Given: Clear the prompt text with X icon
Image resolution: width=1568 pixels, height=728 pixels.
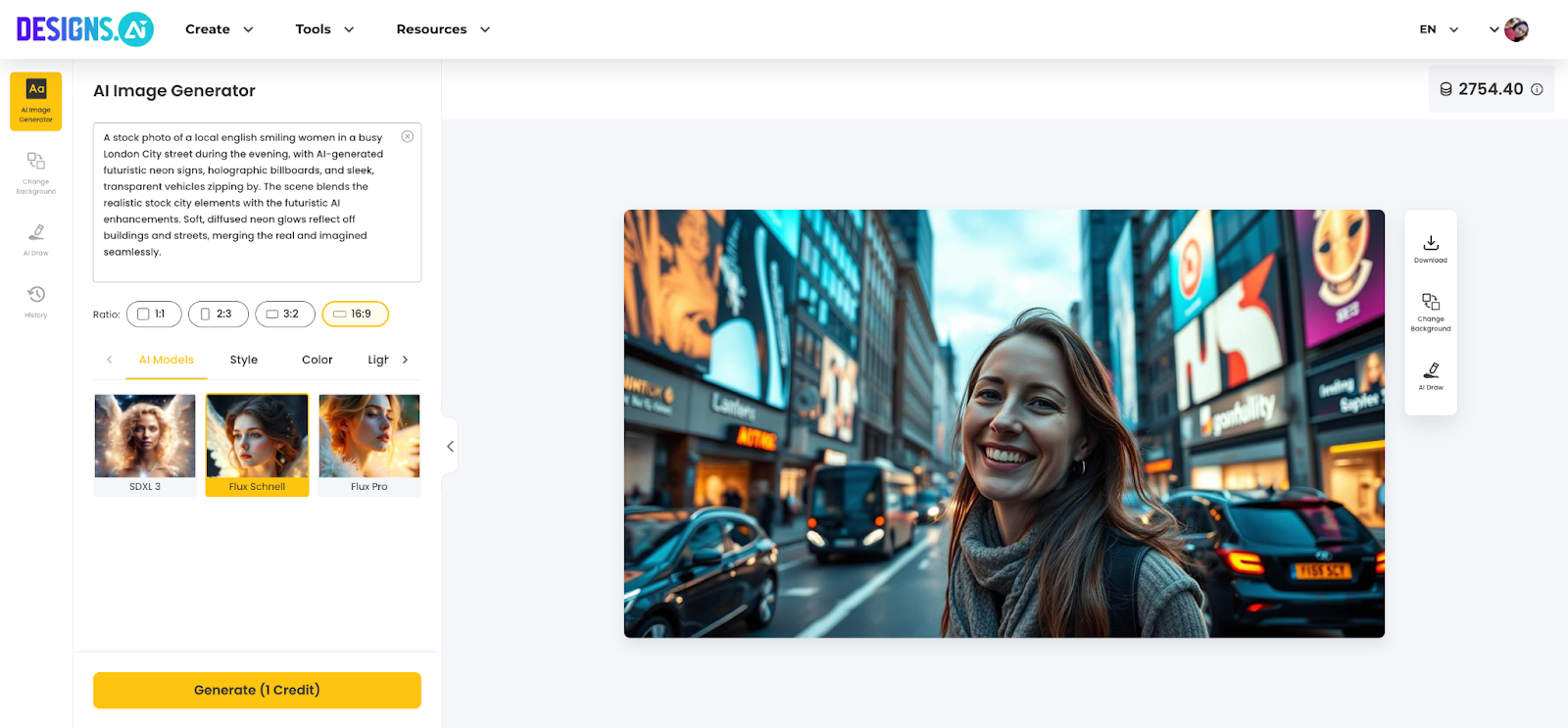Looking at the screenshot, I should click(408, 136).
